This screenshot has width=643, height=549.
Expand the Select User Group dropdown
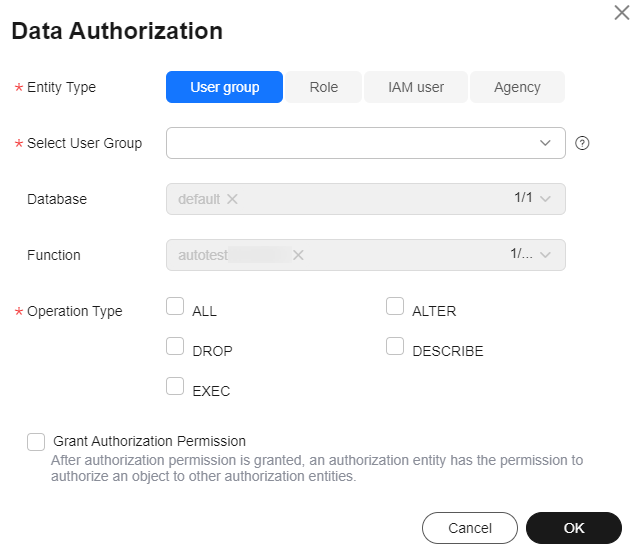[545, 143]
